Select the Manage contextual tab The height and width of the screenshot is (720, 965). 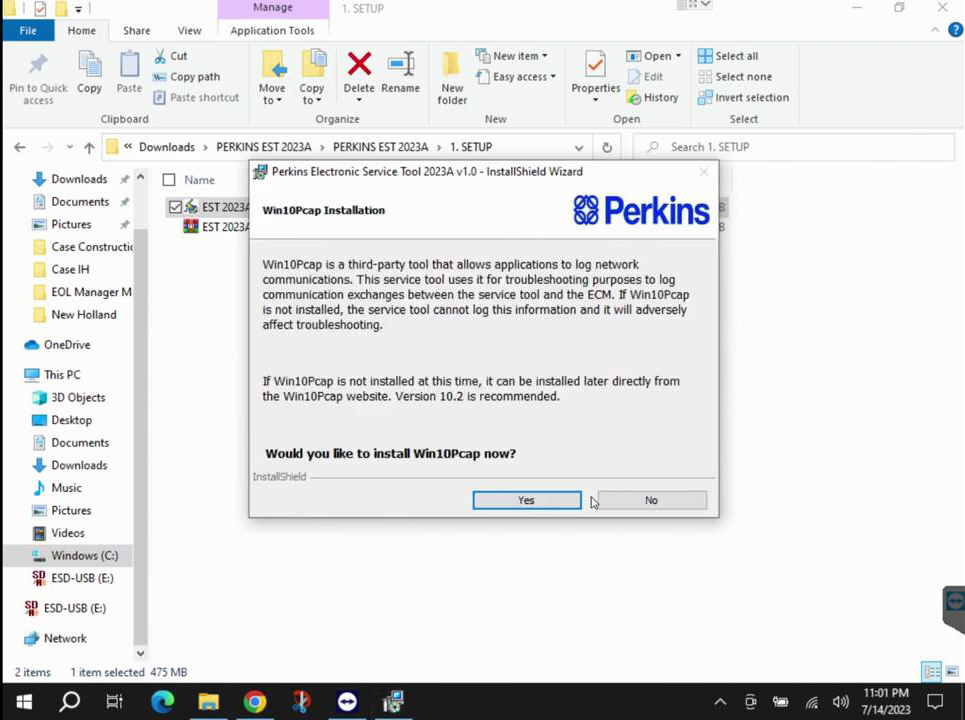[x=273, y=7]
